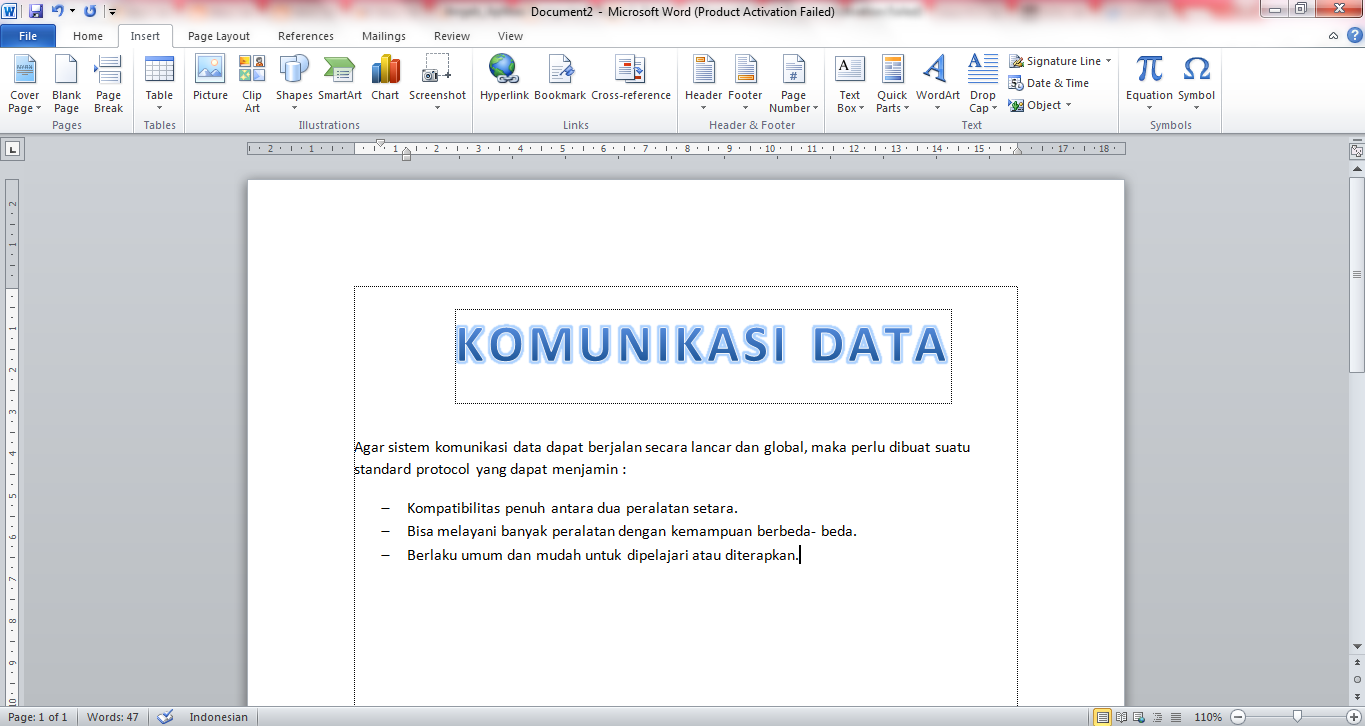Open the Screenshot tool
The height and width of the screenshot is (726, 1365).
tap(437, 84)
